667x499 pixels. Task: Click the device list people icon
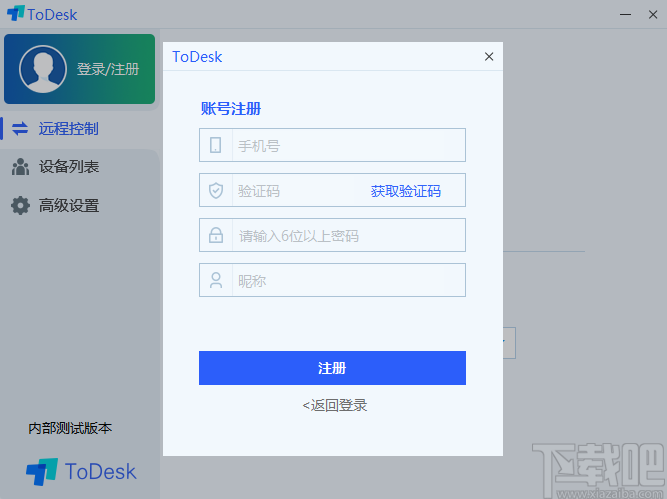click(20, 167)
